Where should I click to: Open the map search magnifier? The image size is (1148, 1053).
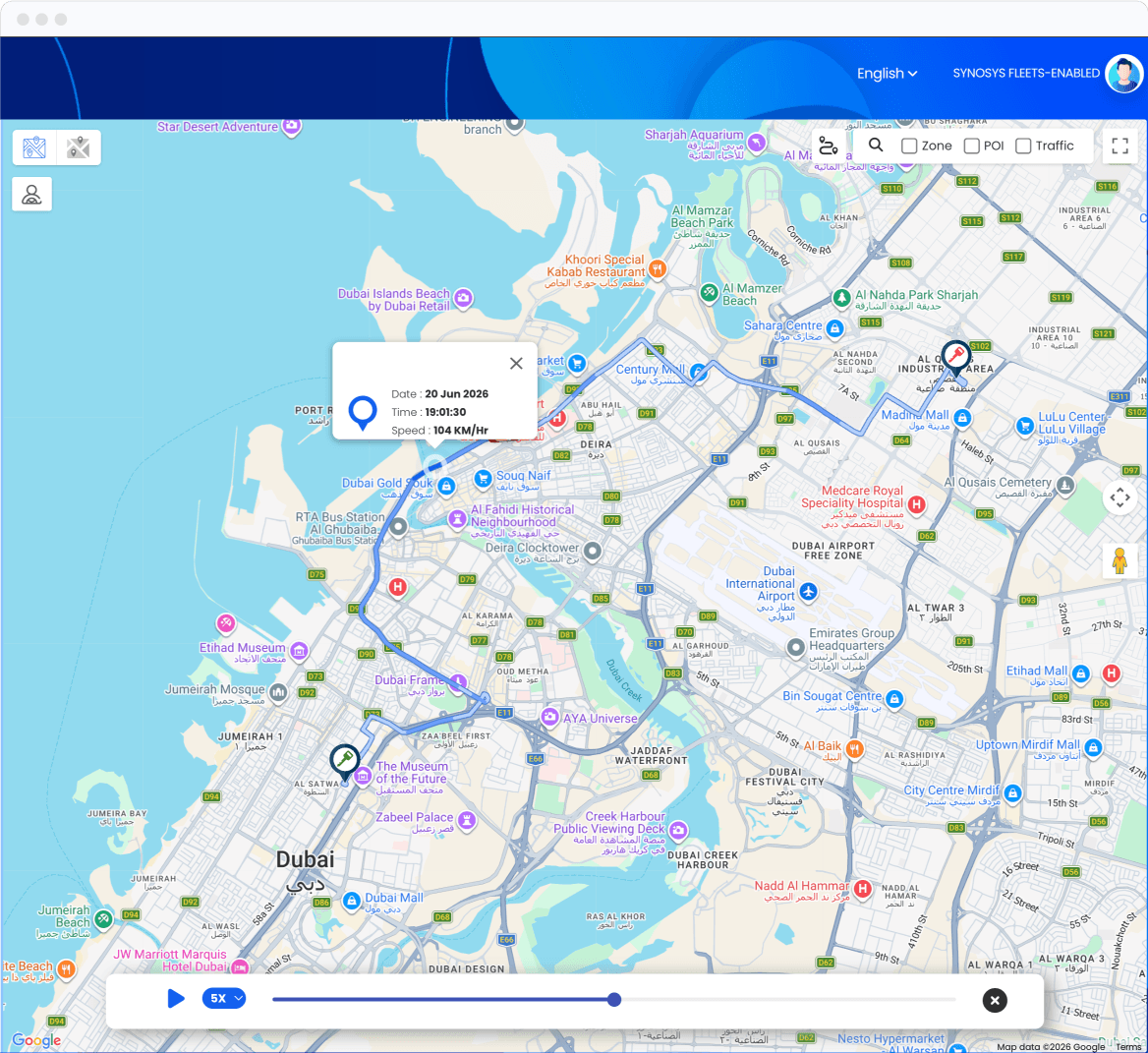(x=876, y=145)
